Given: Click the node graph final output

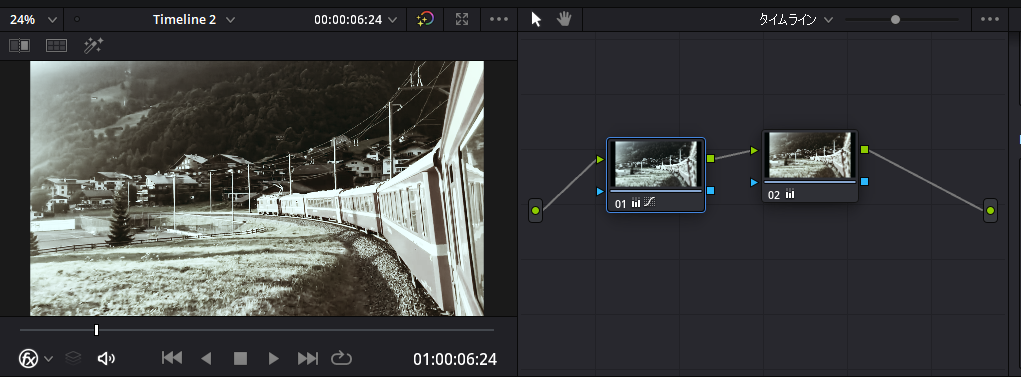Looking at the screenshot, I should (x=990, y=210).
